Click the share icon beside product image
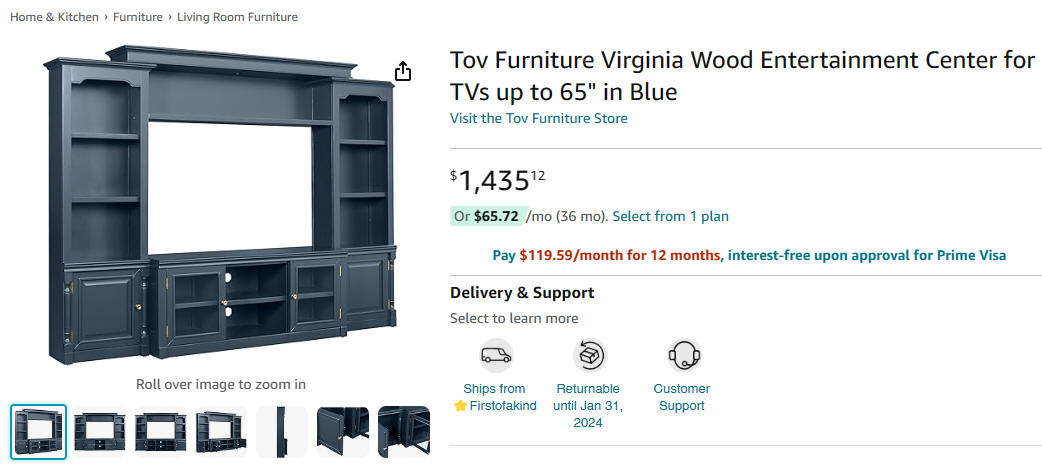 click(403, 71)
